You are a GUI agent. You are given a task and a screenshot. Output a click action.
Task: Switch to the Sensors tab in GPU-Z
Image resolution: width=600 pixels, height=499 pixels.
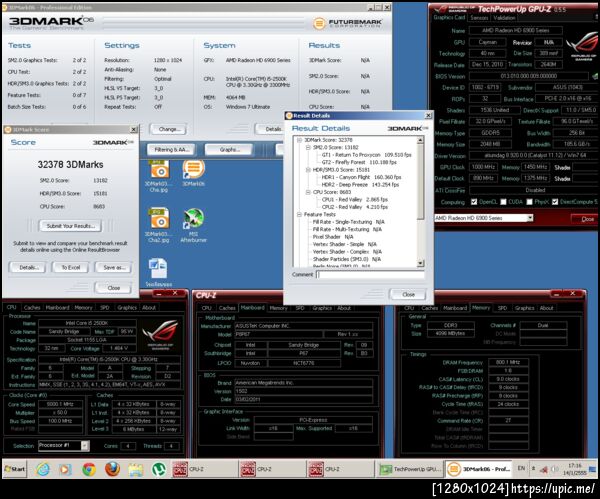(479, 18)
